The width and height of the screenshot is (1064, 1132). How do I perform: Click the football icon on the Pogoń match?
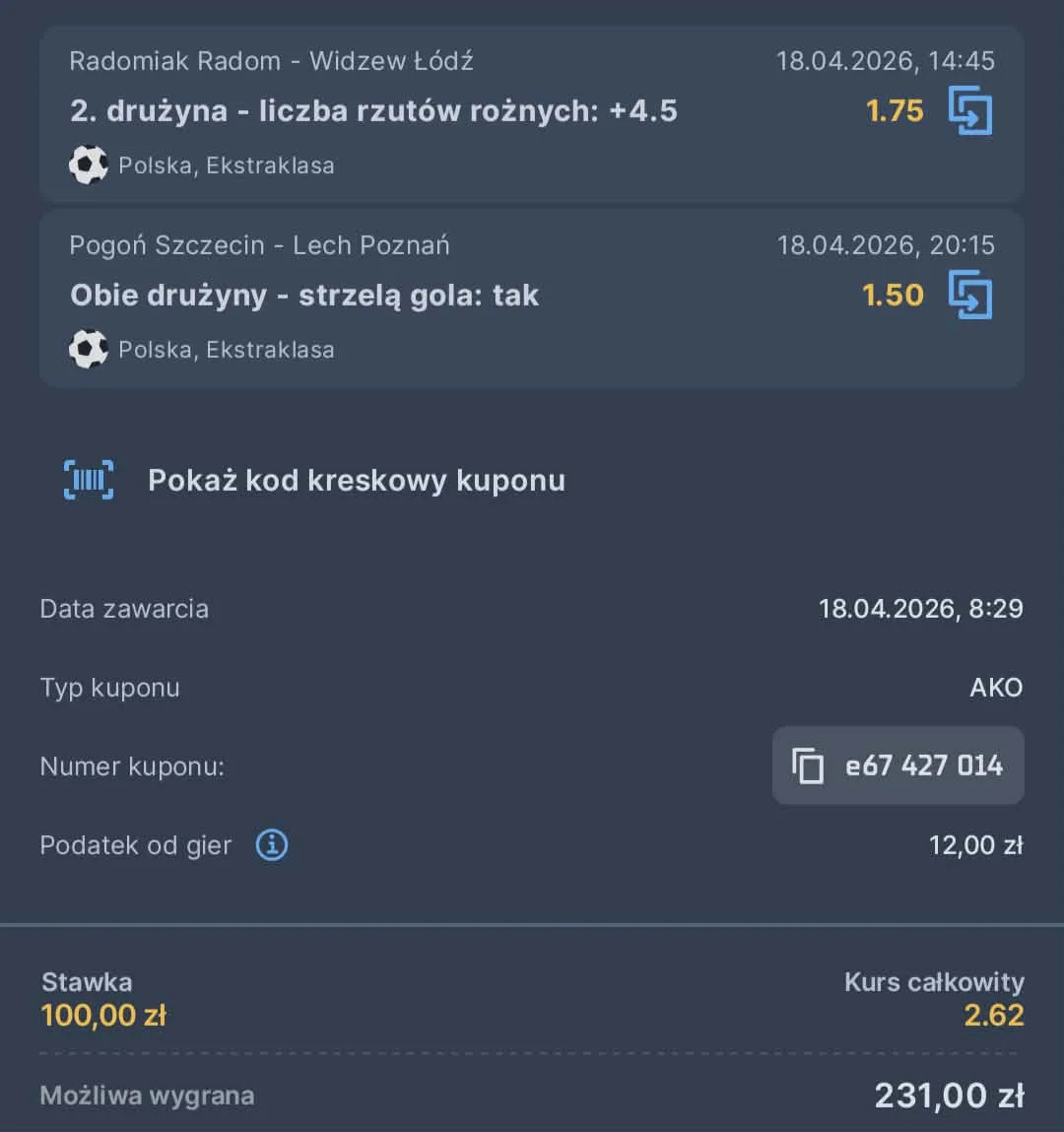(x=89, y=349)
